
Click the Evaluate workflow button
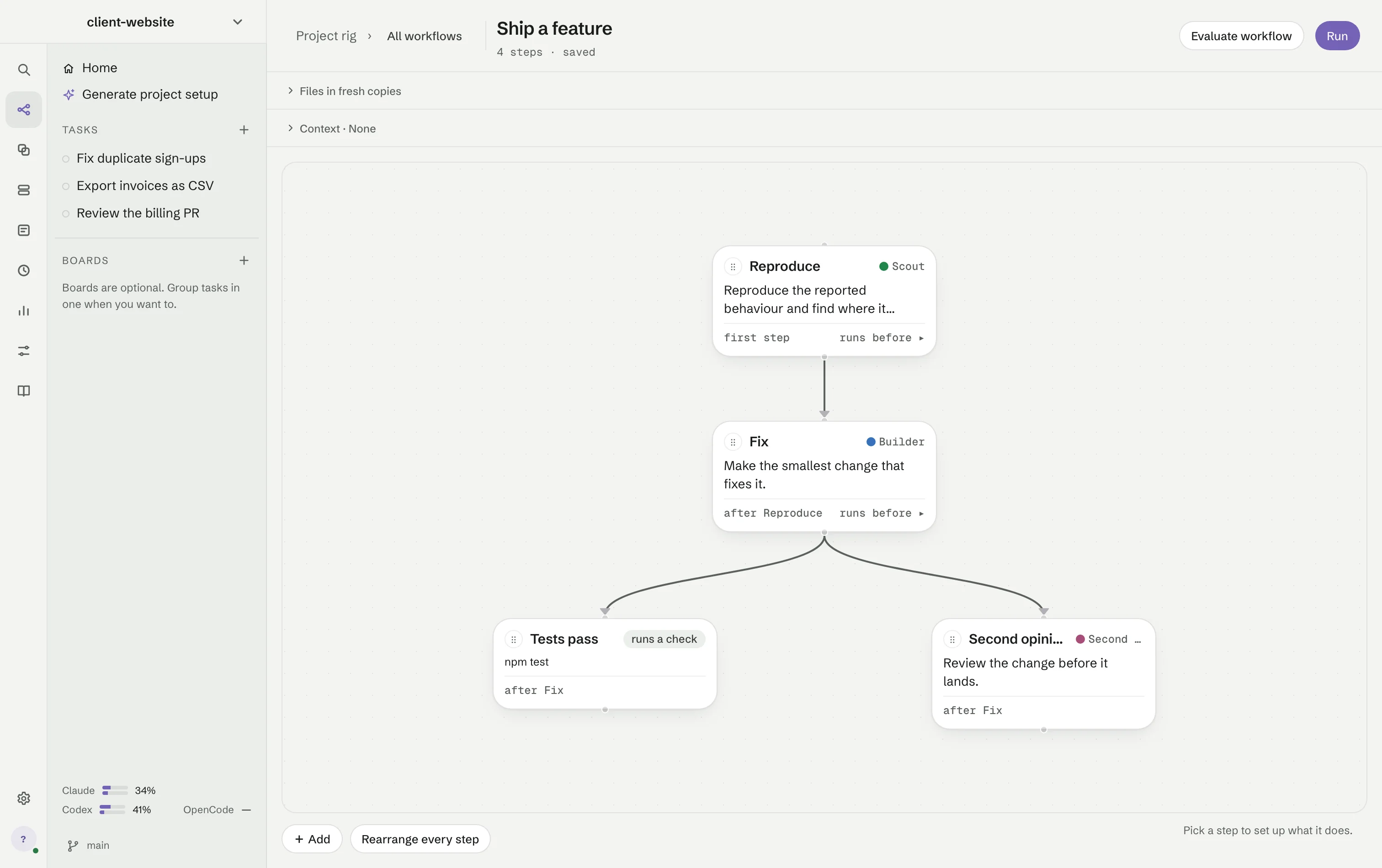coord(1241,36)
